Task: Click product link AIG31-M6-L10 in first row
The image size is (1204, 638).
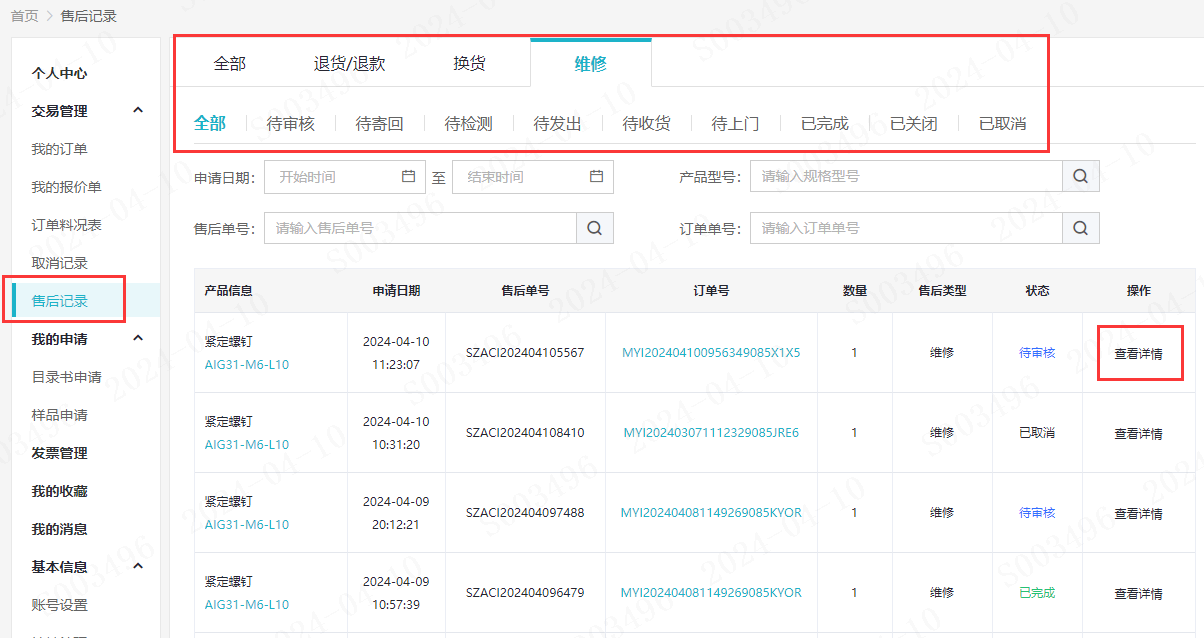Action: tap(247, 365)
